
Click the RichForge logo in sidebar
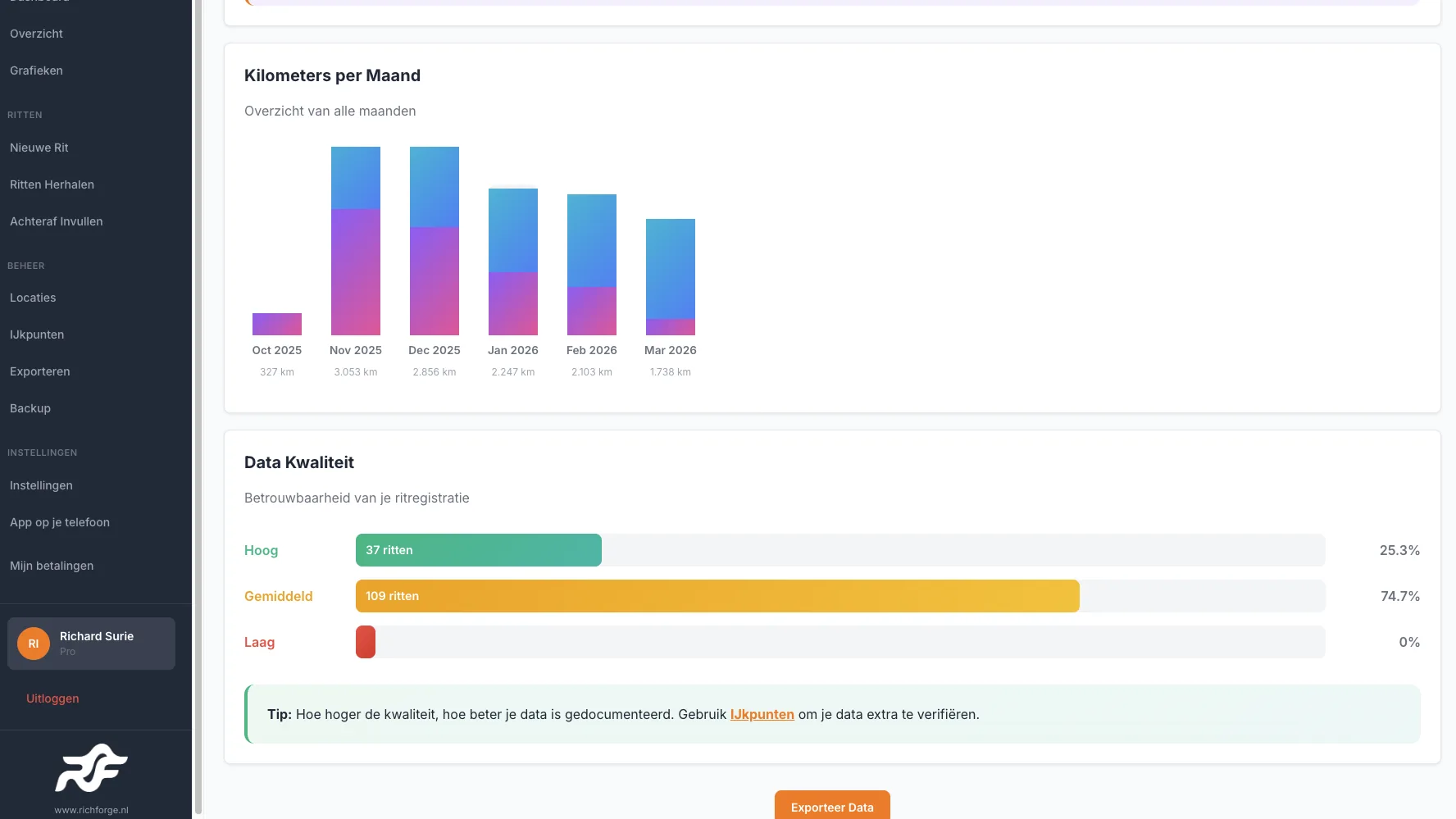click(x=91, y=768)
